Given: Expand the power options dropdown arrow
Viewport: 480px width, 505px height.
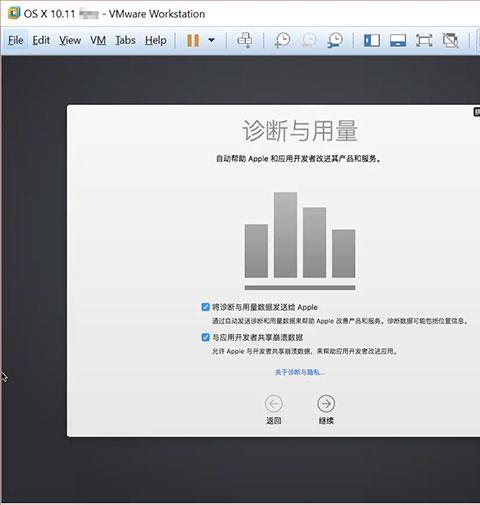Looking at the screenshot, I should (x=211, y=40).
